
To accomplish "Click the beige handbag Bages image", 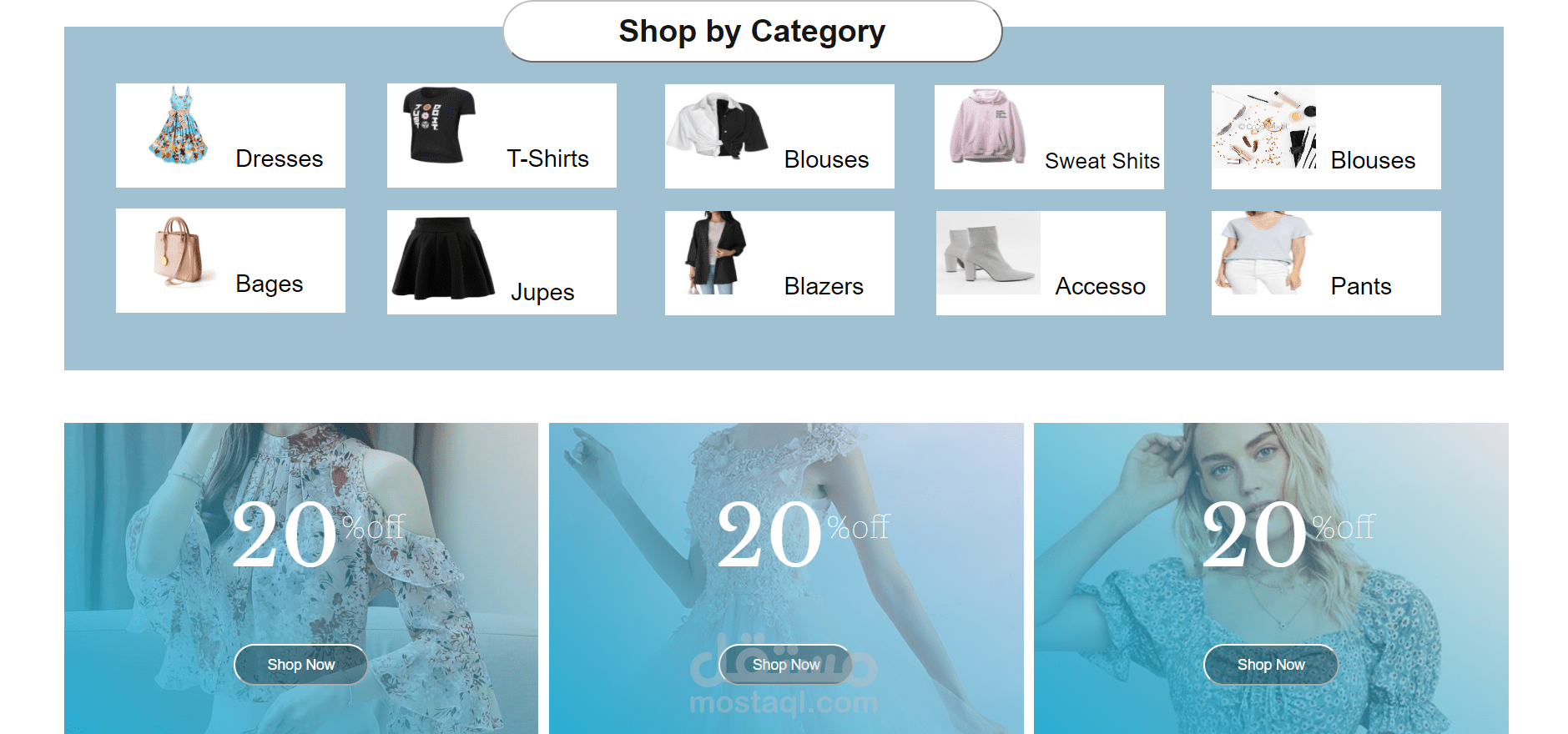I will 179,251.
